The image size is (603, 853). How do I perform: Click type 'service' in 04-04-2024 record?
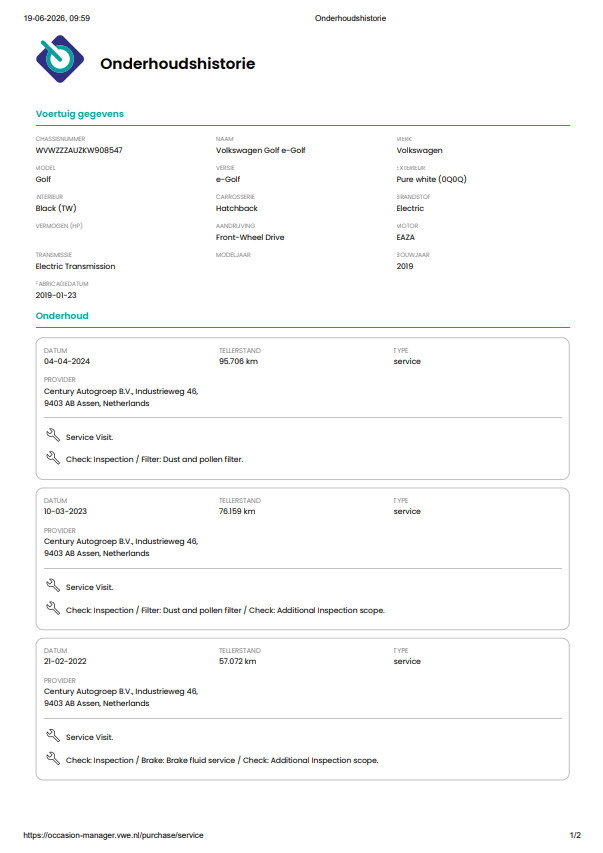407,361
